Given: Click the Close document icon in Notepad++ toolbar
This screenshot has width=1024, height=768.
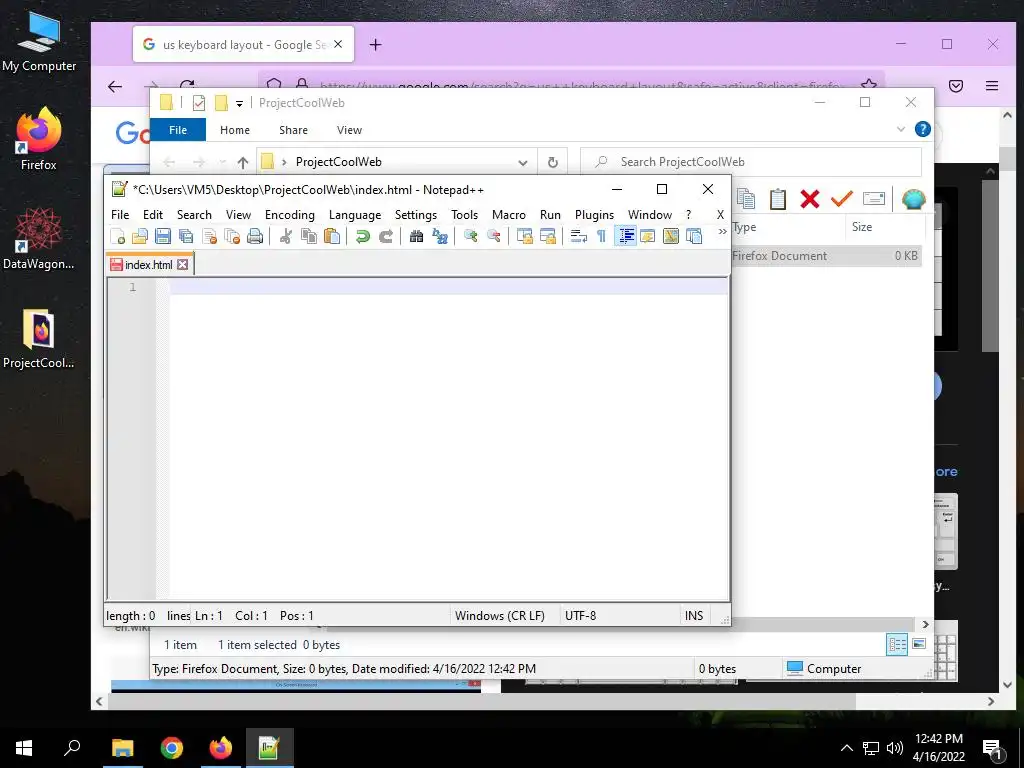Looking at the screenshot, I should coord(209,236).
